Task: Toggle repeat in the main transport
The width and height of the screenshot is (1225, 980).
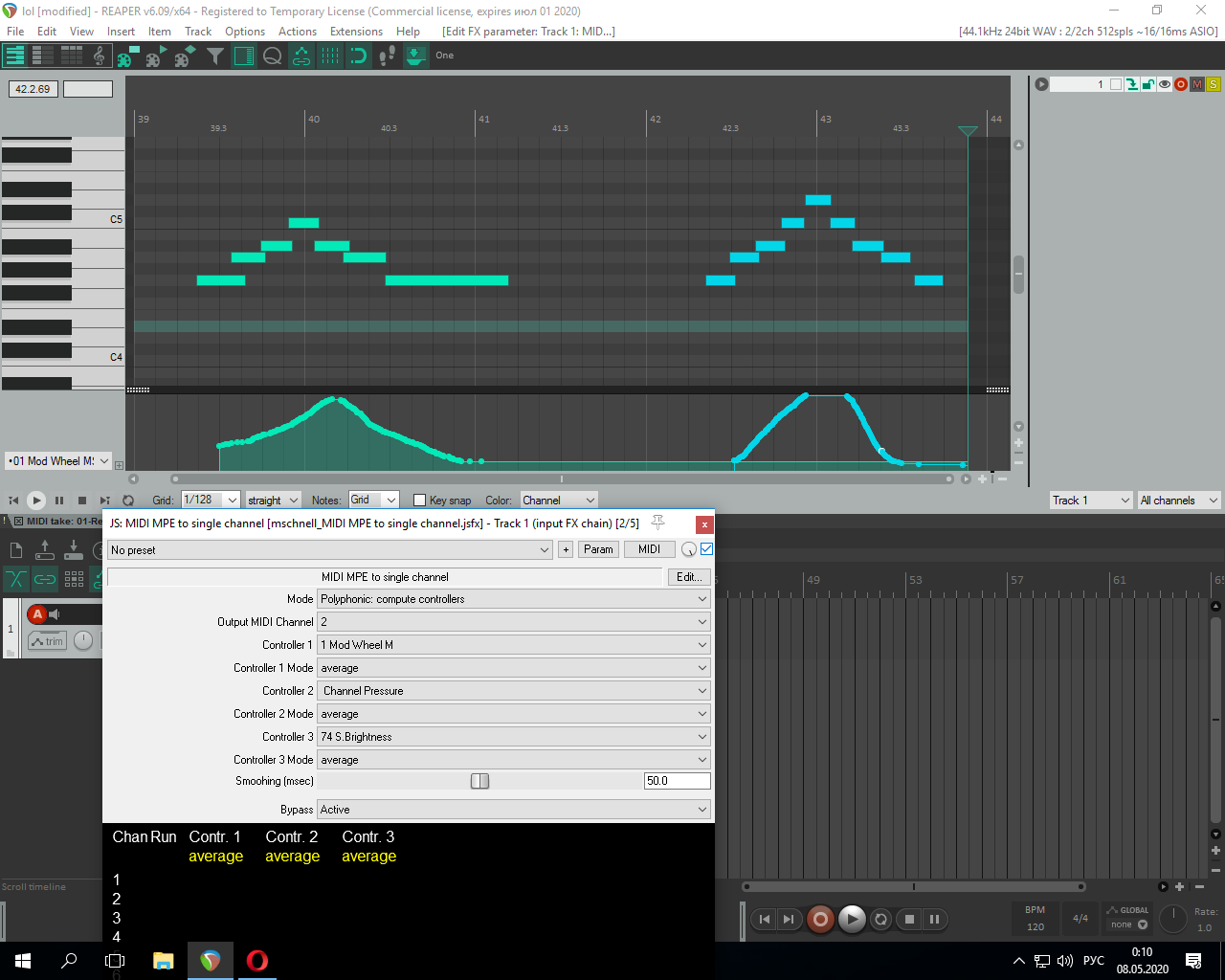Action: [x=881, y=920]
